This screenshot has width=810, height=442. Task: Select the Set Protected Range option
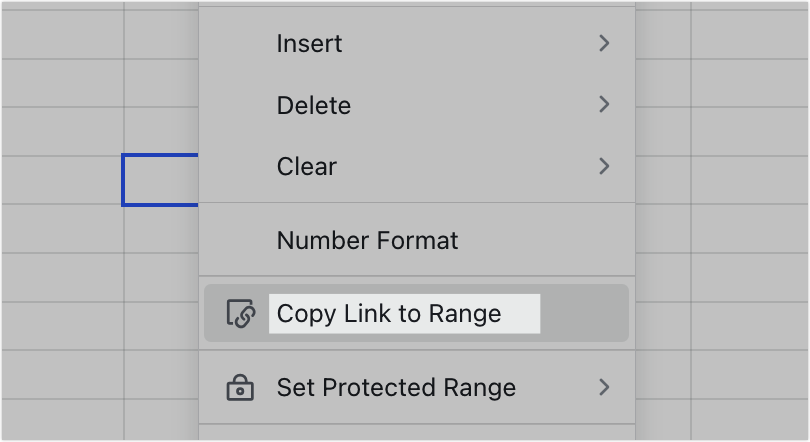click(416, 387)
